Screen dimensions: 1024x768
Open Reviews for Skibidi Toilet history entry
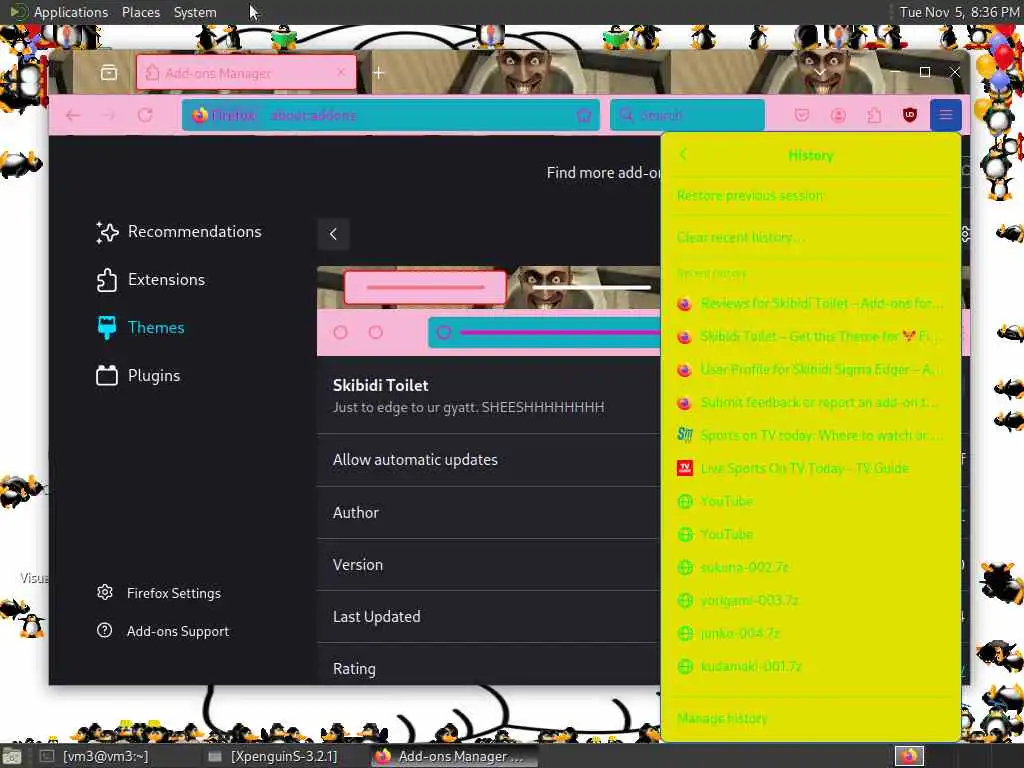pyautogui.click(x=810, y=304)
